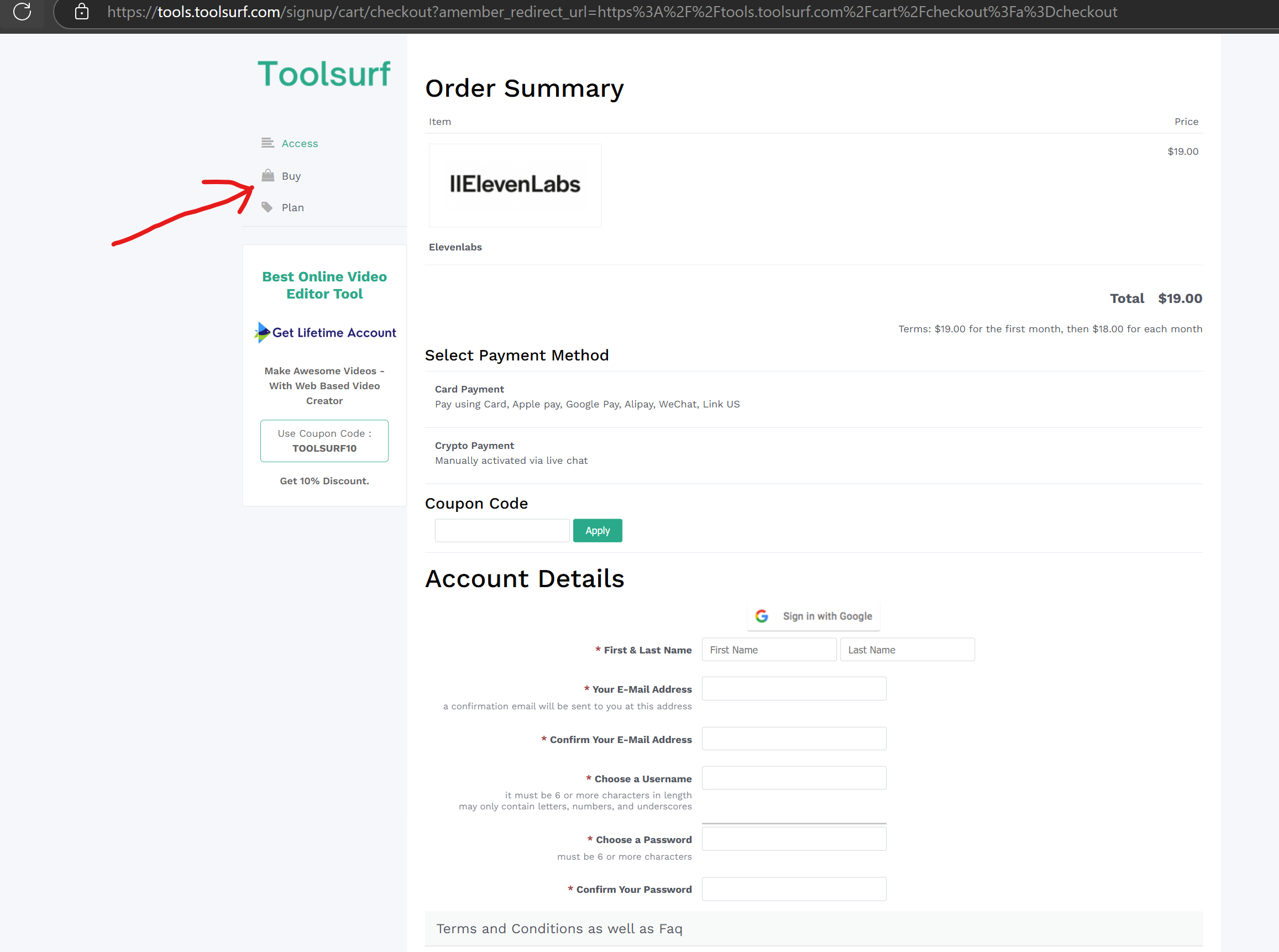Viewport: 1279px width, 952px height.
Task: Focus the Confirm Your E-Mail Address field
Action: 794,739
